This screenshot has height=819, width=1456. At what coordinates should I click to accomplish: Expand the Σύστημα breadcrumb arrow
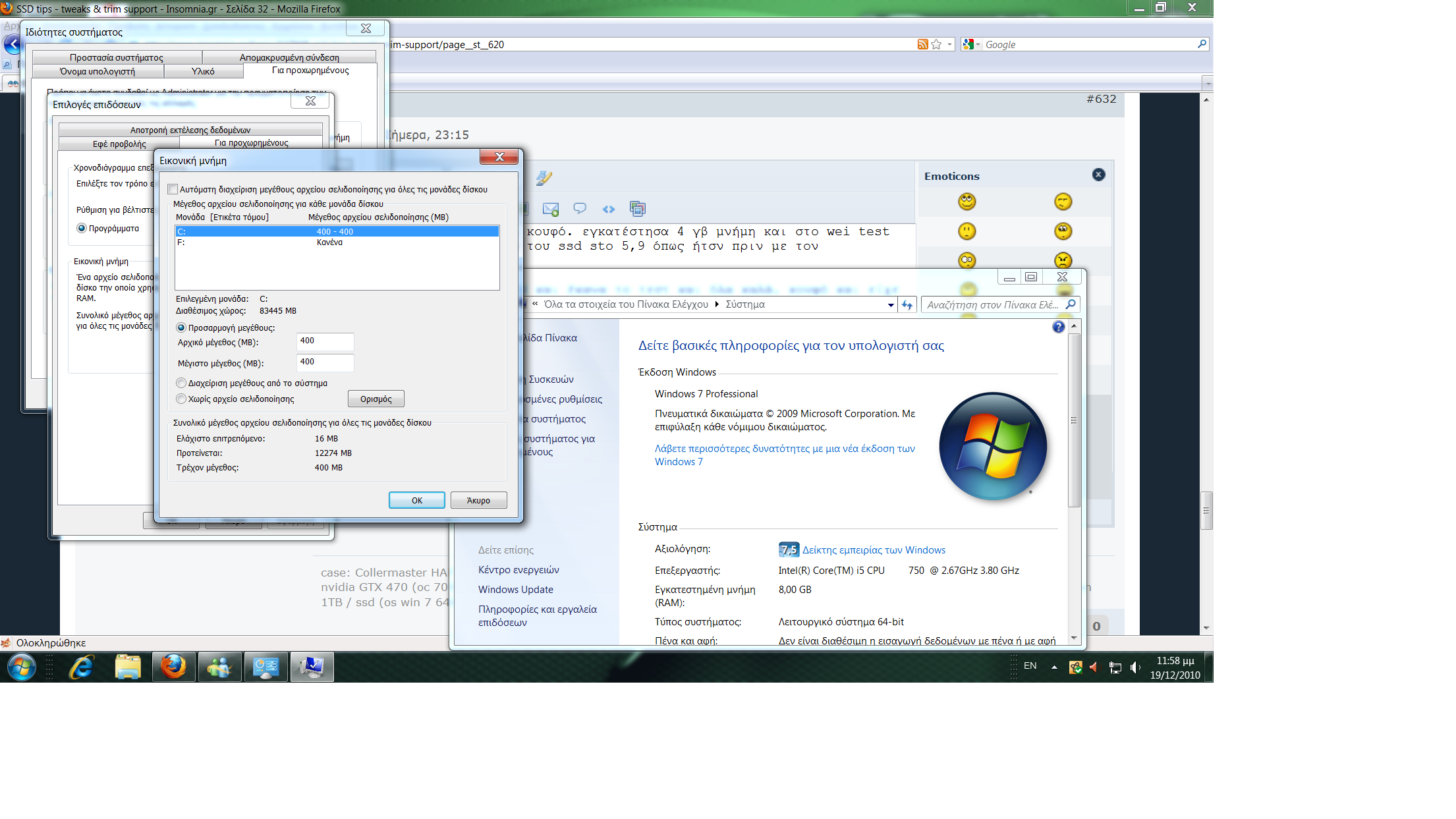(717, 304)
